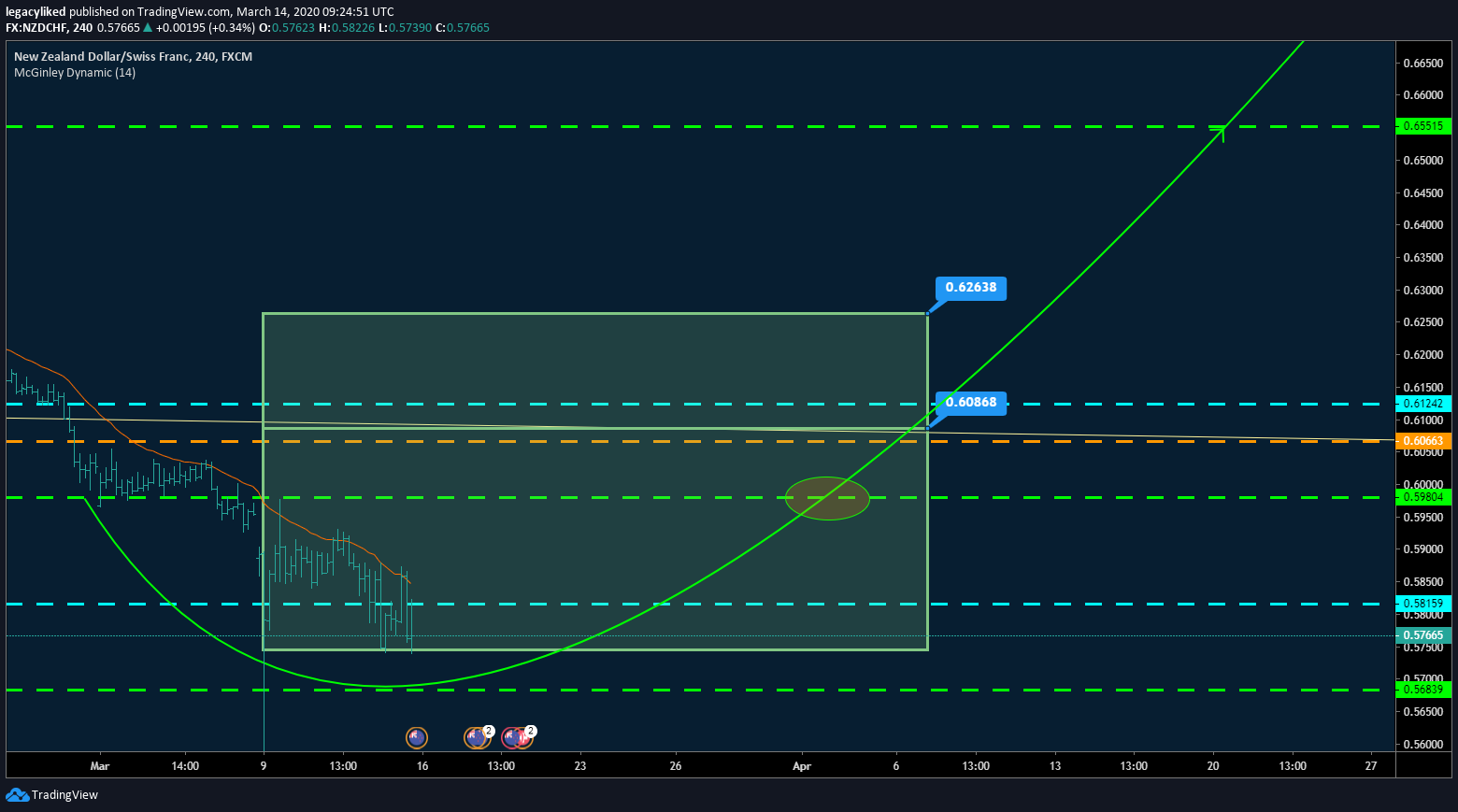The image size is (1458, 812).
Task: Select the green up-triangle change indicator in header
Action: 148,28
